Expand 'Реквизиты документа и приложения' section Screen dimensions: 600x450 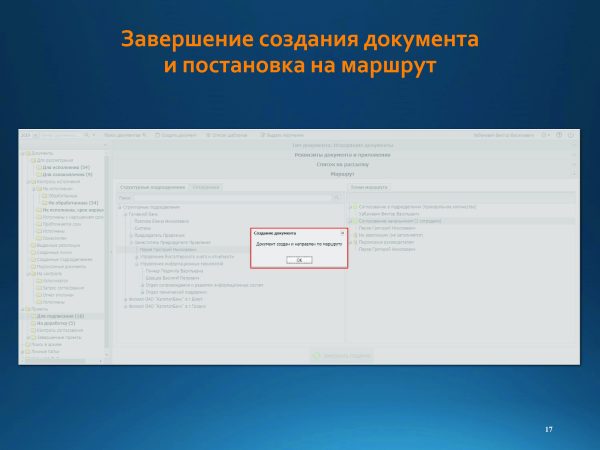point(342,155)
